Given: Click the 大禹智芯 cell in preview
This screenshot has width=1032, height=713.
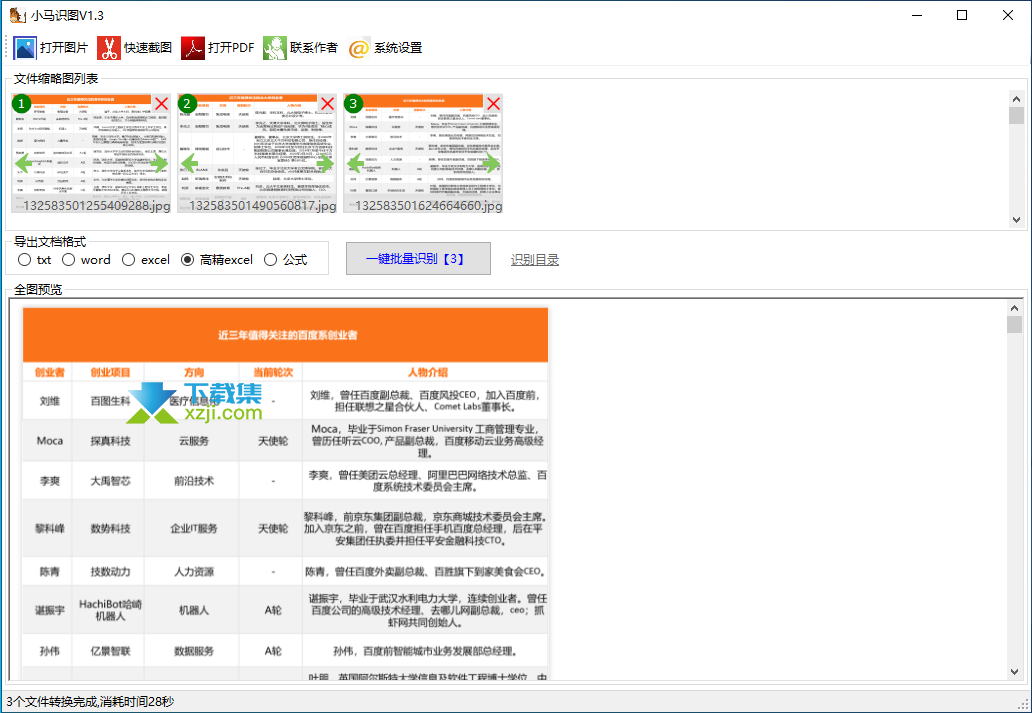Looking at the screenshot, I should click(x=110, y=481).
